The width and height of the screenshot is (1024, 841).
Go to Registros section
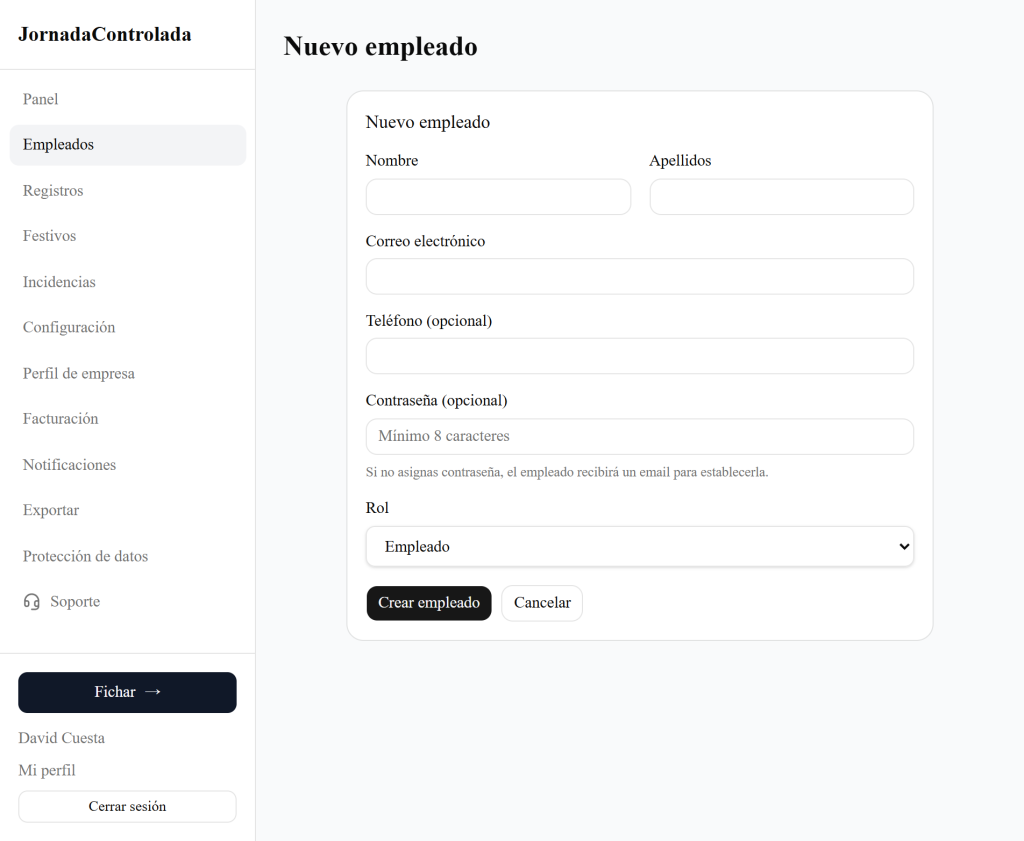53,191
